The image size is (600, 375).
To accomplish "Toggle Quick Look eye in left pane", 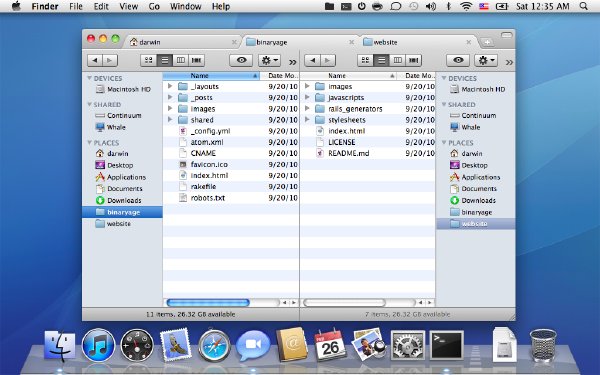I will pos(241,60).
